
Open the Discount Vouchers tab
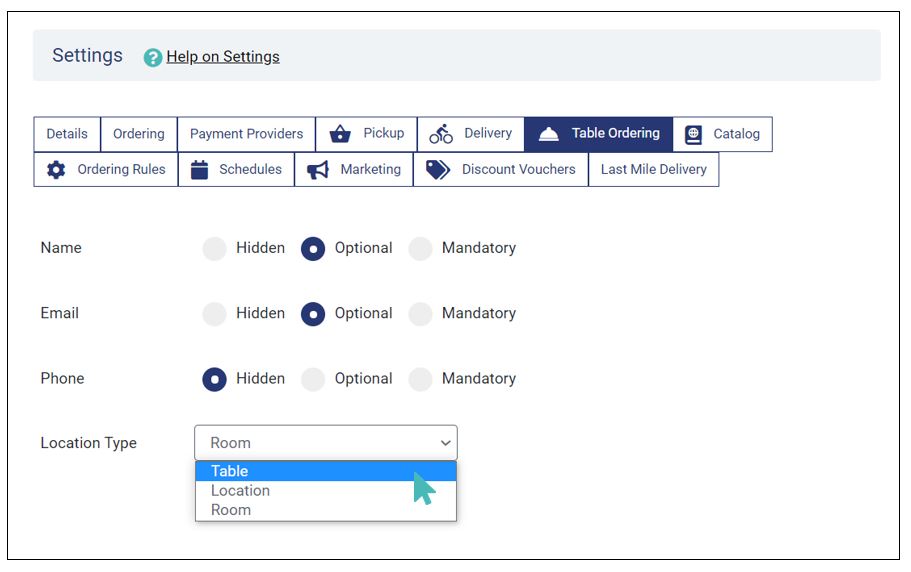[x=501, y=170]
